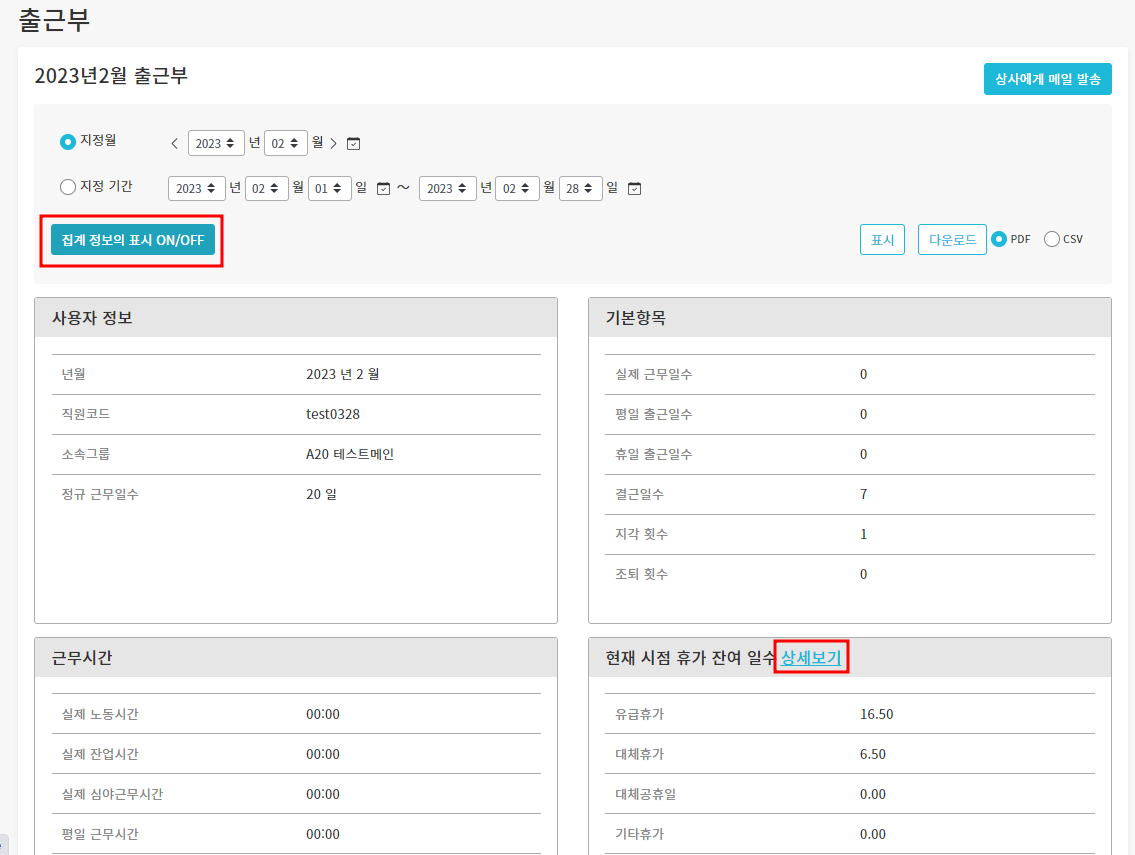Click the next month arrow icon
Image resolution: width=1135 pixels, height=855 pixels.
click(333, 143)
